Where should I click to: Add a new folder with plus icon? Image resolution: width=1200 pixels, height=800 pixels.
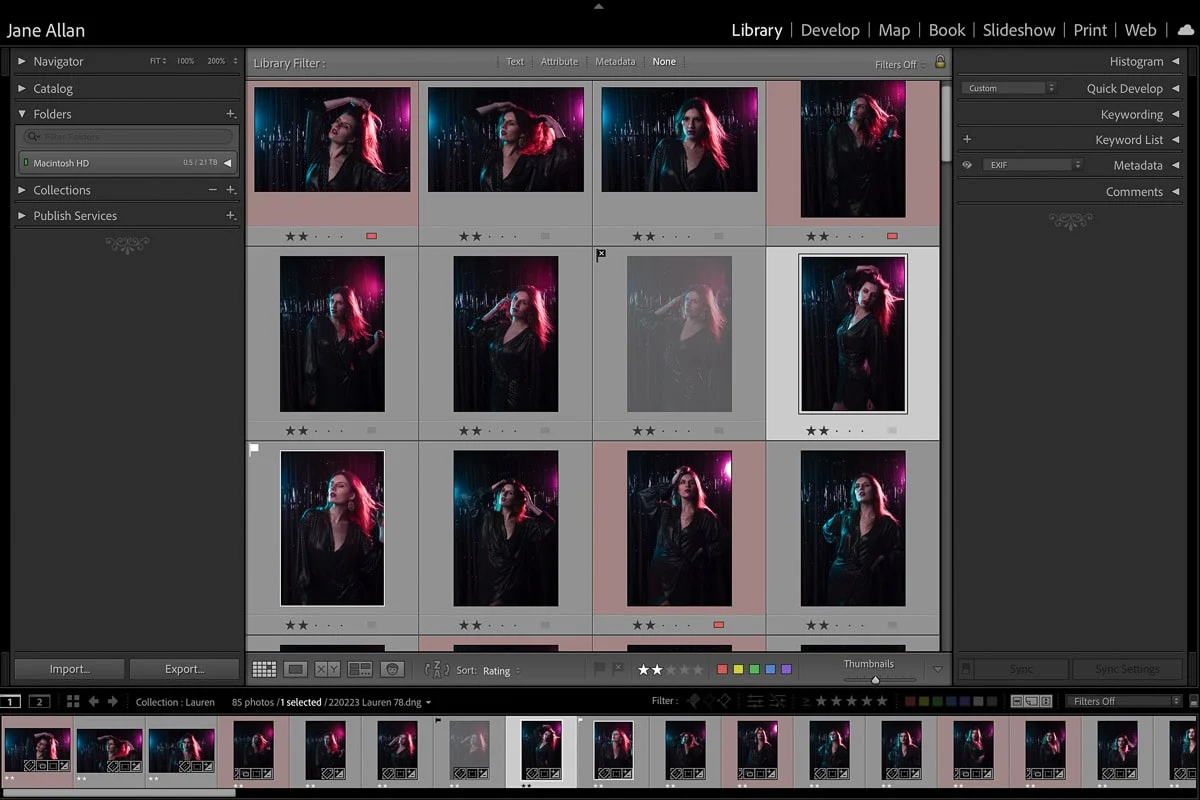pyautogui.click(x=231, y=114)
